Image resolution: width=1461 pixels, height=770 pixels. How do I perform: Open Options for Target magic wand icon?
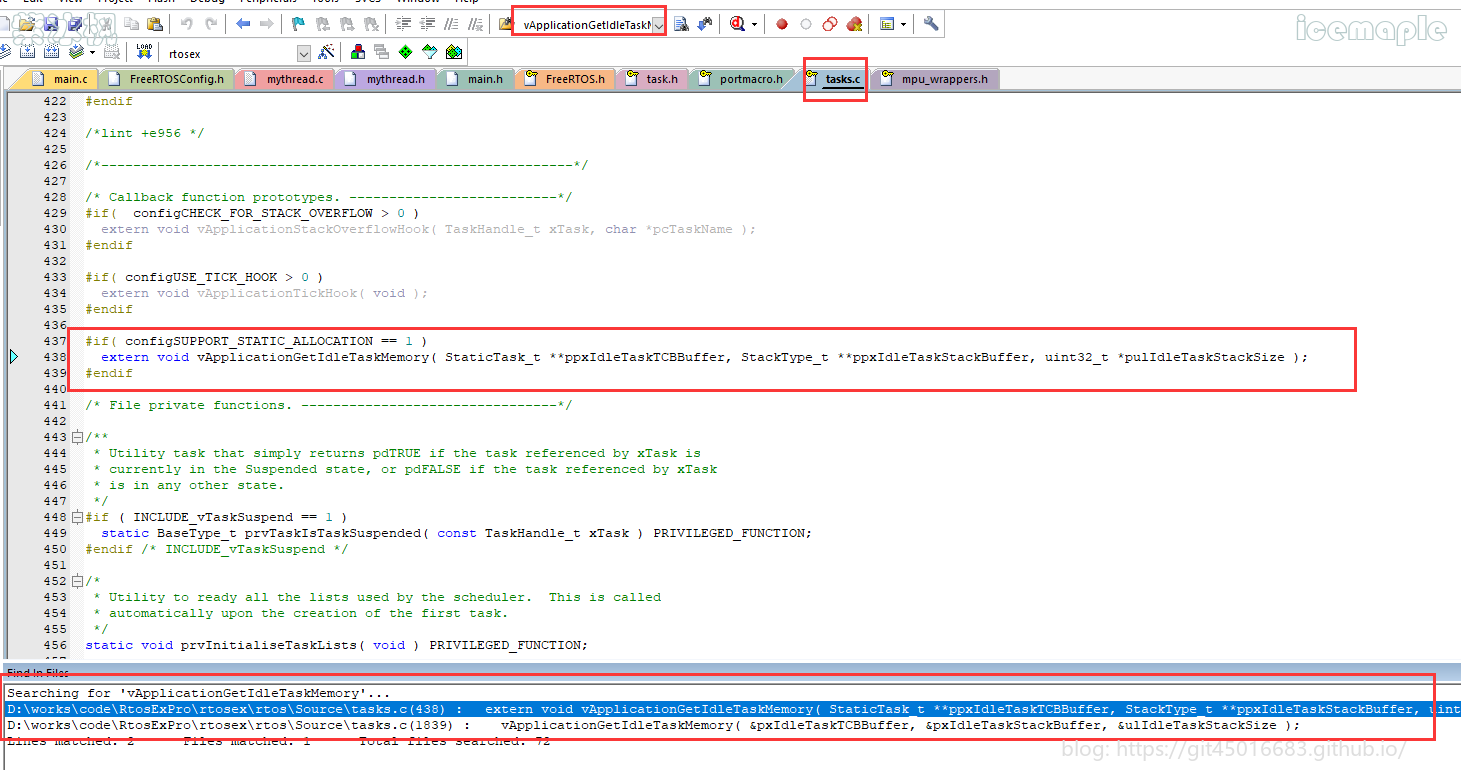click(x=326, y=52)
